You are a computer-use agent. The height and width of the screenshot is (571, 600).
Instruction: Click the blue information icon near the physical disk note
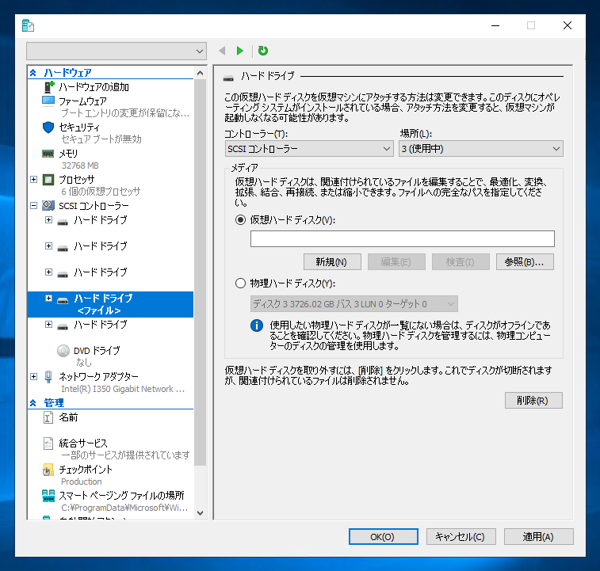point(256,325)
